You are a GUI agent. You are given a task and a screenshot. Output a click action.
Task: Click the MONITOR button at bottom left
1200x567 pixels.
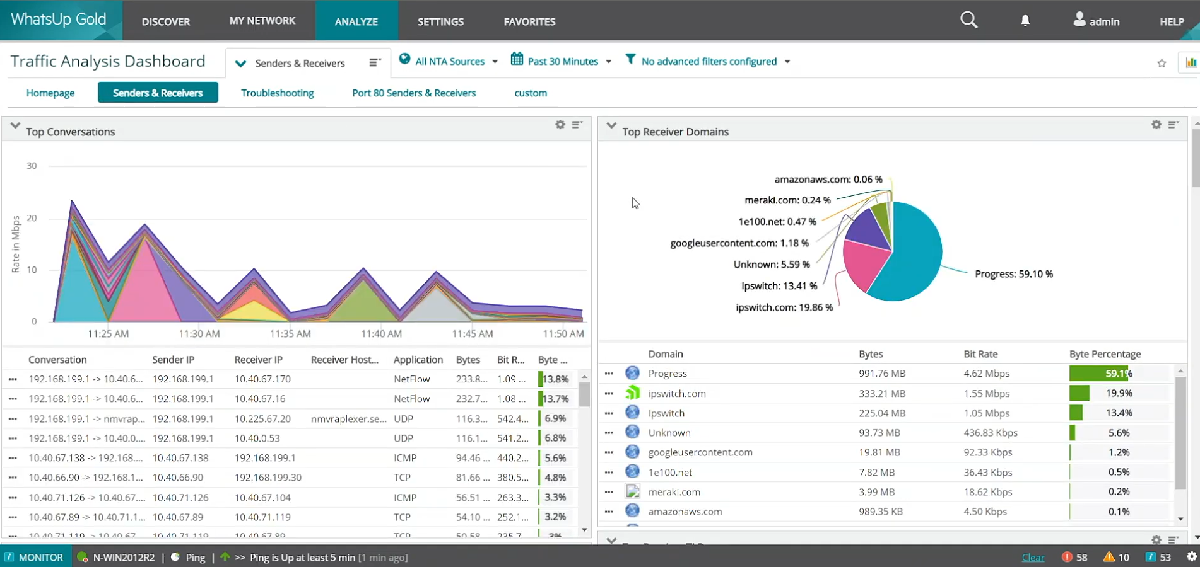pos(35,557)
